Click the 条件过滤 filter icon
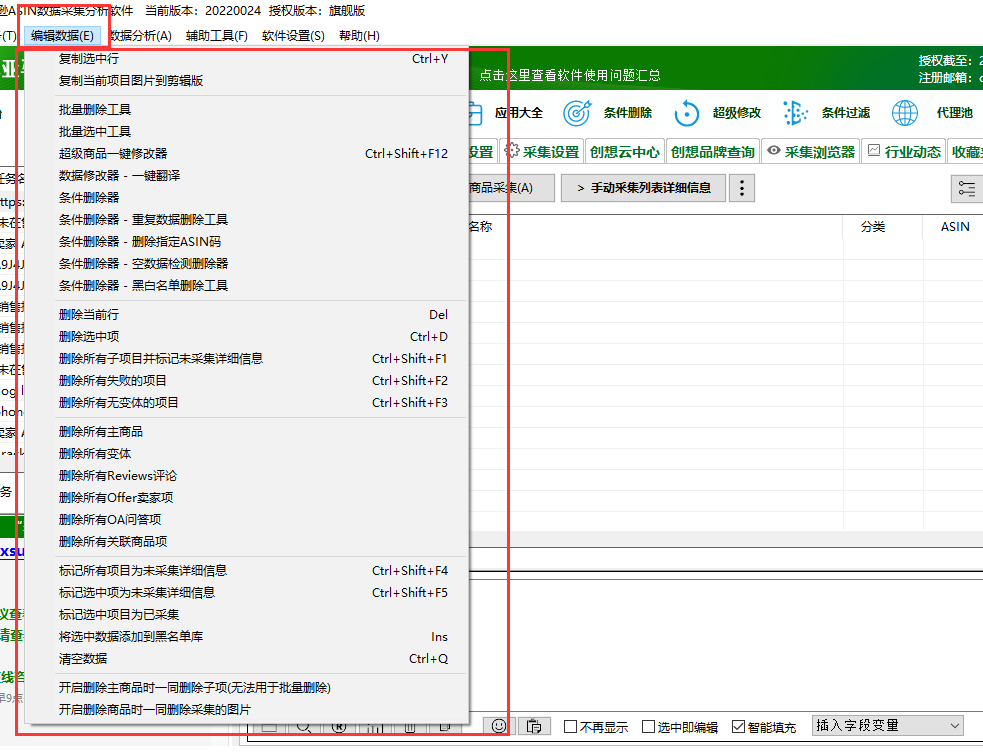 [x=795, y=113]
